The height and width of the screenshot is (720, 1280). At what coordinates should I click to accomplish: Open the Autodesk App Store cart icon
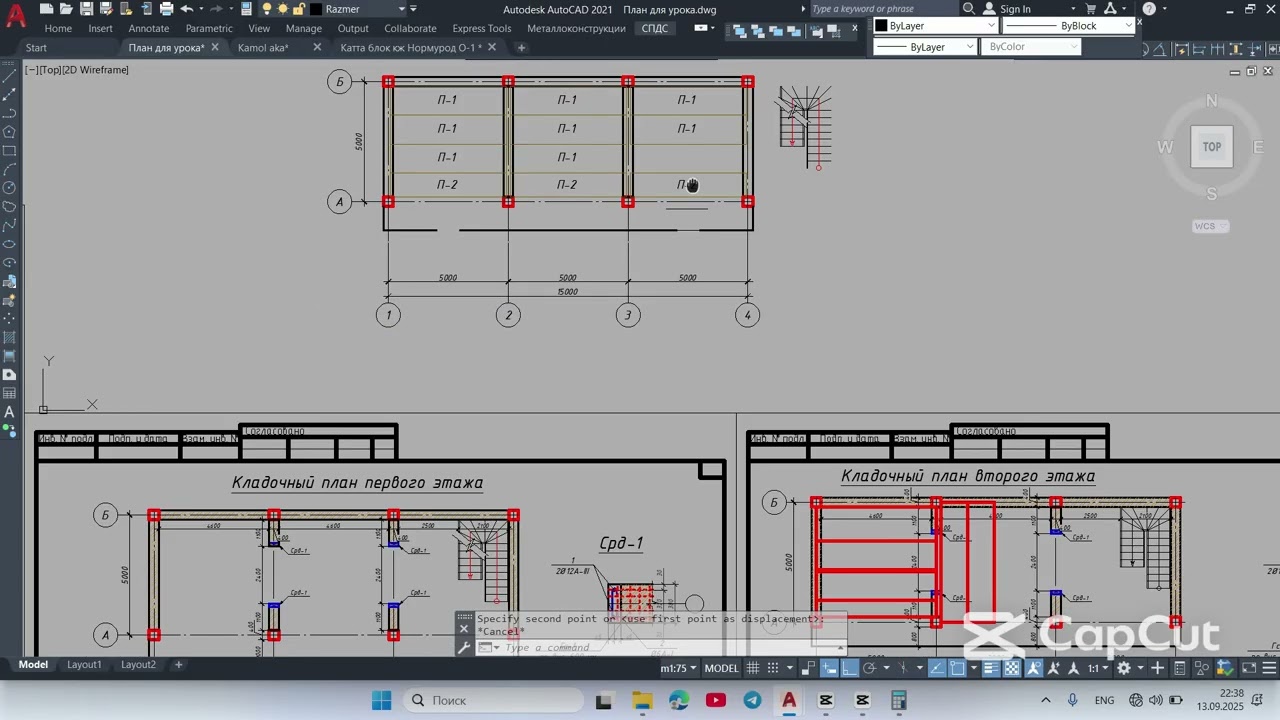(x=1091, y=9)
